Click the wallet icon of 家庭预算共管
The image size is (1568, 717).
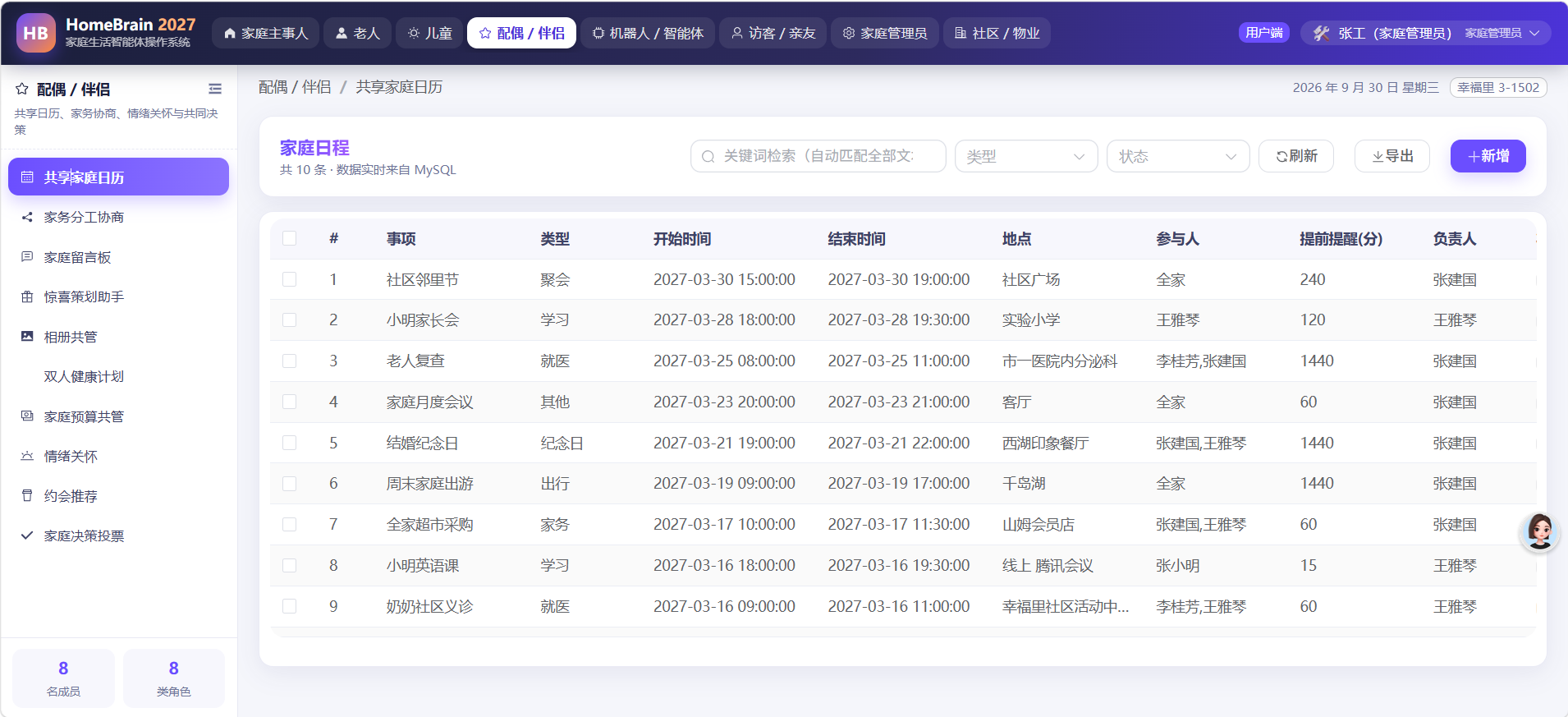pyautogui.click(x=27, y=416)
